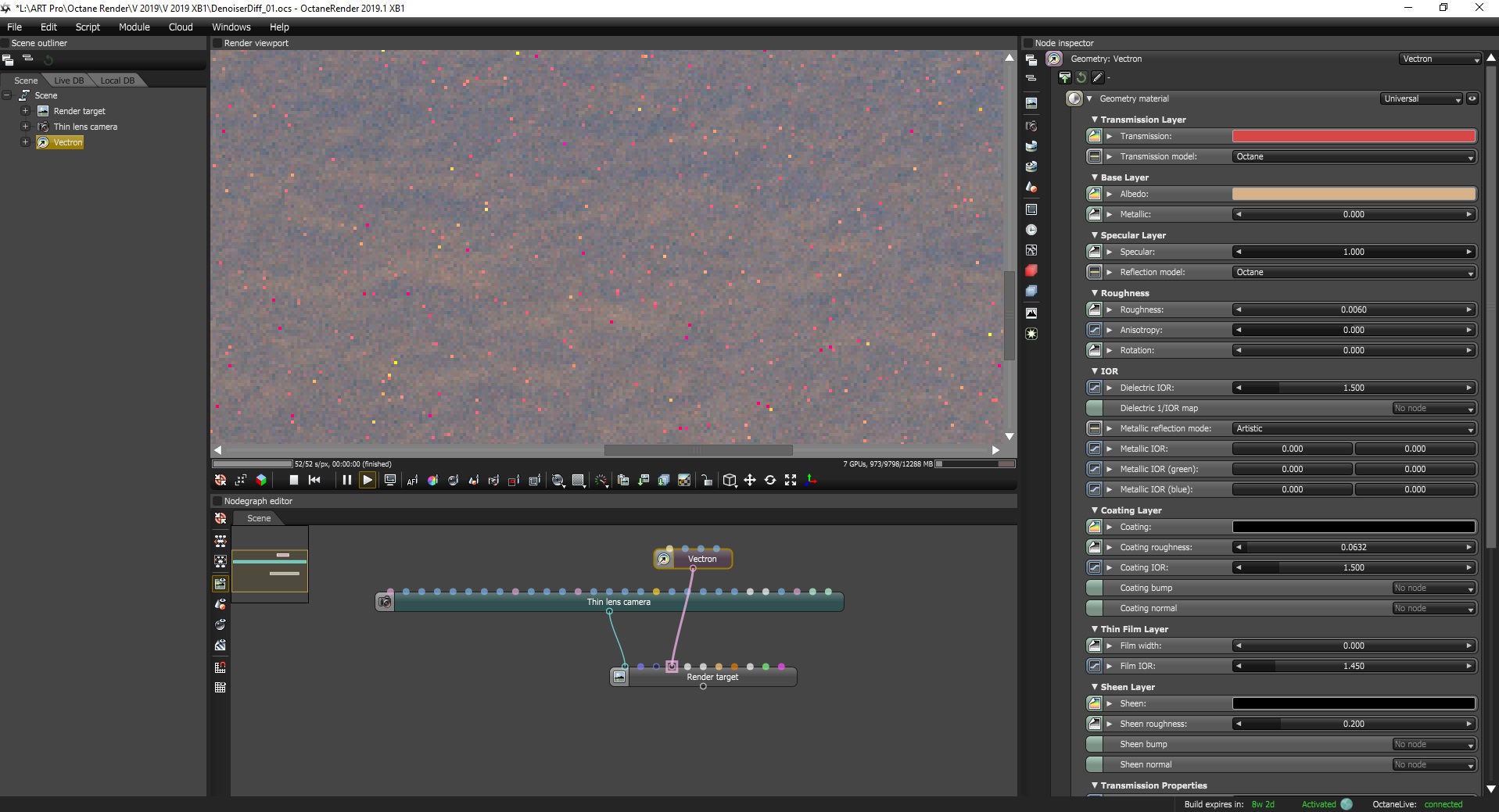Select the white balance picker tool
This screenshot has width=1499, height=812.
[432, 481]
